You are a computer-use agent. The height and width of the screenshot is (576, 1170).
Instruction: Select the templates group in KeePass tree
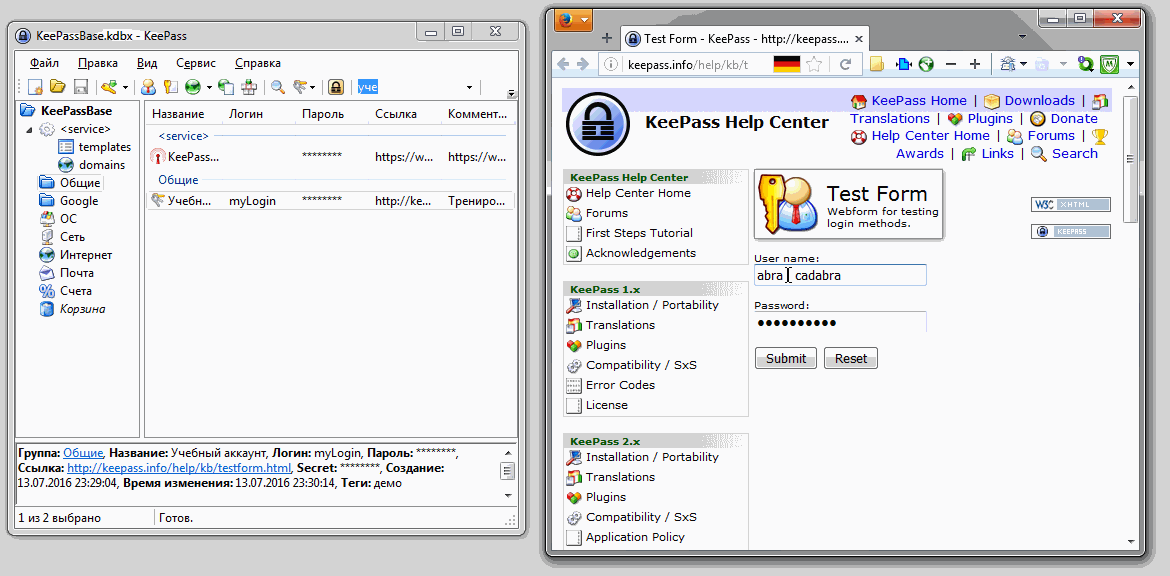pos(104,147)
